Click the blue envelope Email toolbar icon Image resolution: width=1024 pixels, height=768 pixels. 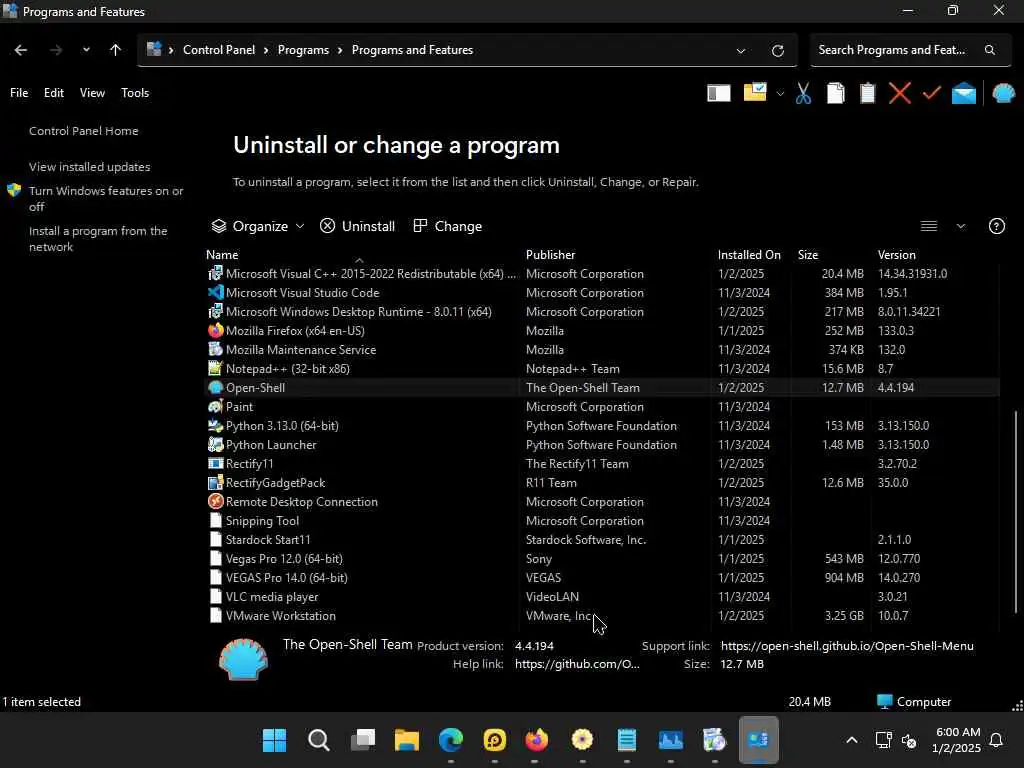[964, 94]
